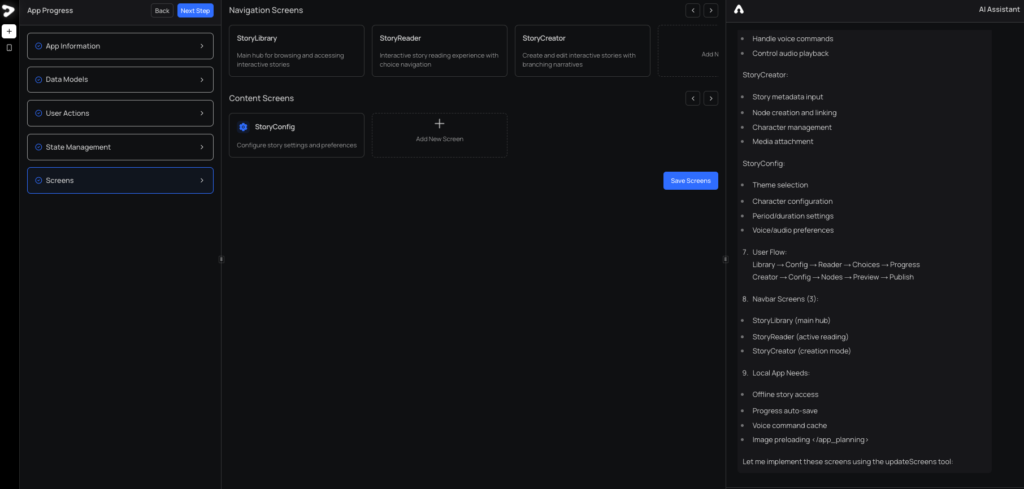Image resolution: width=1024 pixels, height=489 pixels.
Task: Open the mobile device preview icon
Action: (x=9, y=47)
